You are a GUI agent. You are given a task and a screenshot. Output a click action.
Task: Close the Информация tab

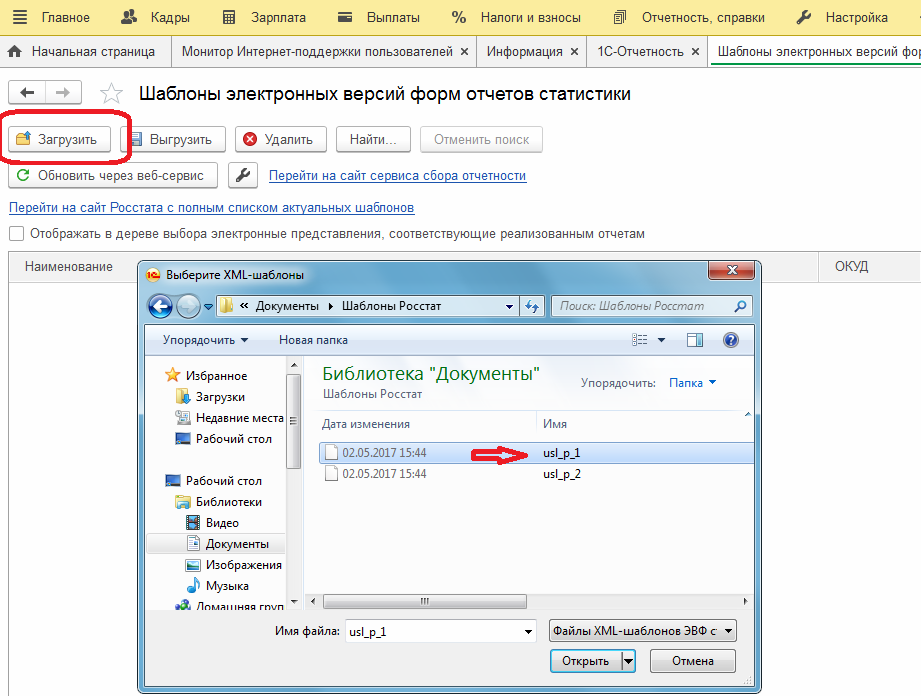point(574,52)
